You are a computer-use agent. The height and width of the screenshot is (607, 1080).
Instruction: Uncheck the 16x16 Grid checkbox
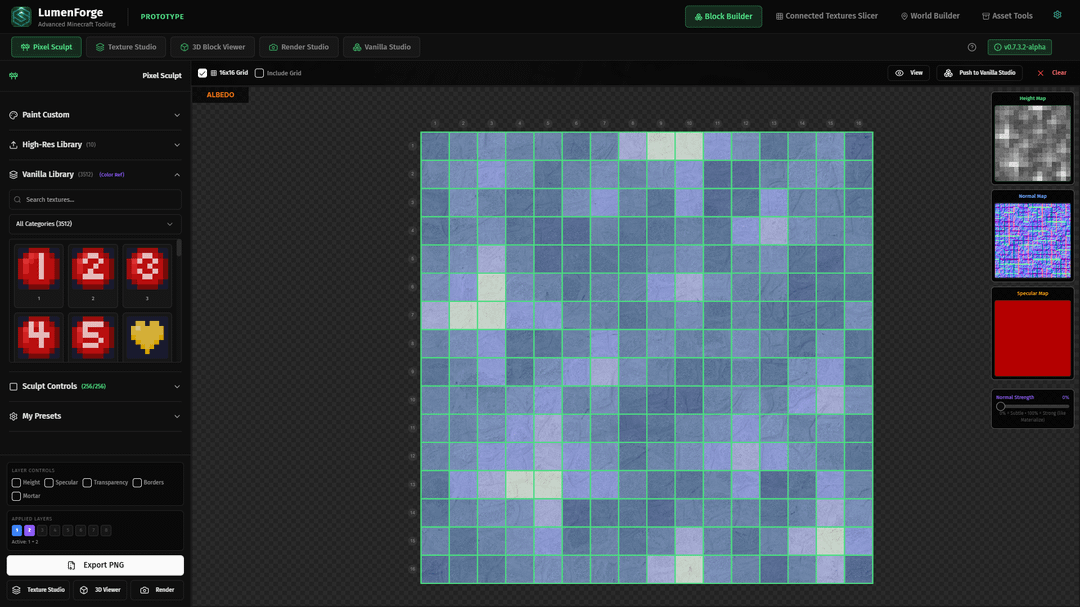tap(203, 73)
